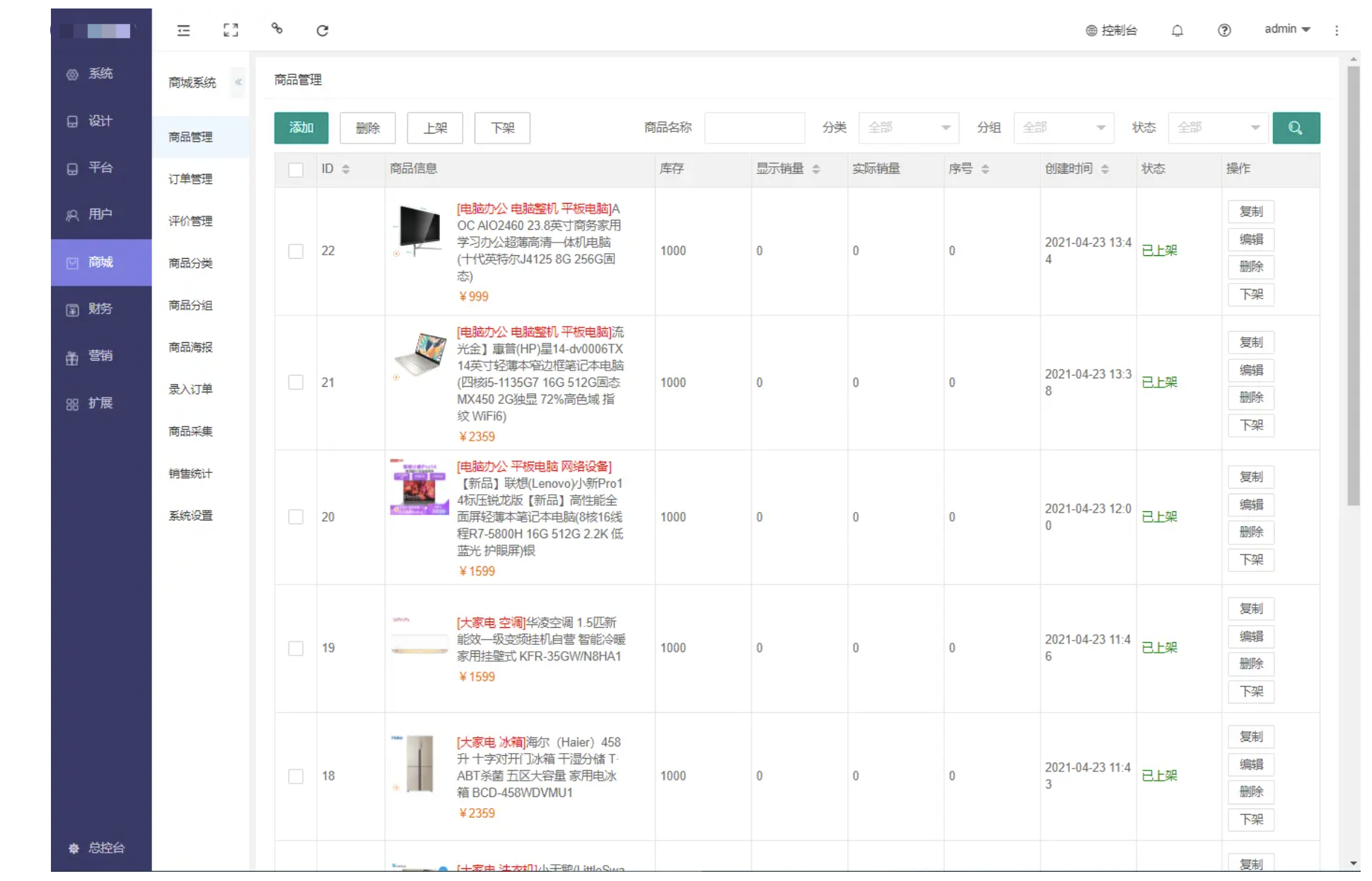Open 商品分类 submenu item

(200, 263)
